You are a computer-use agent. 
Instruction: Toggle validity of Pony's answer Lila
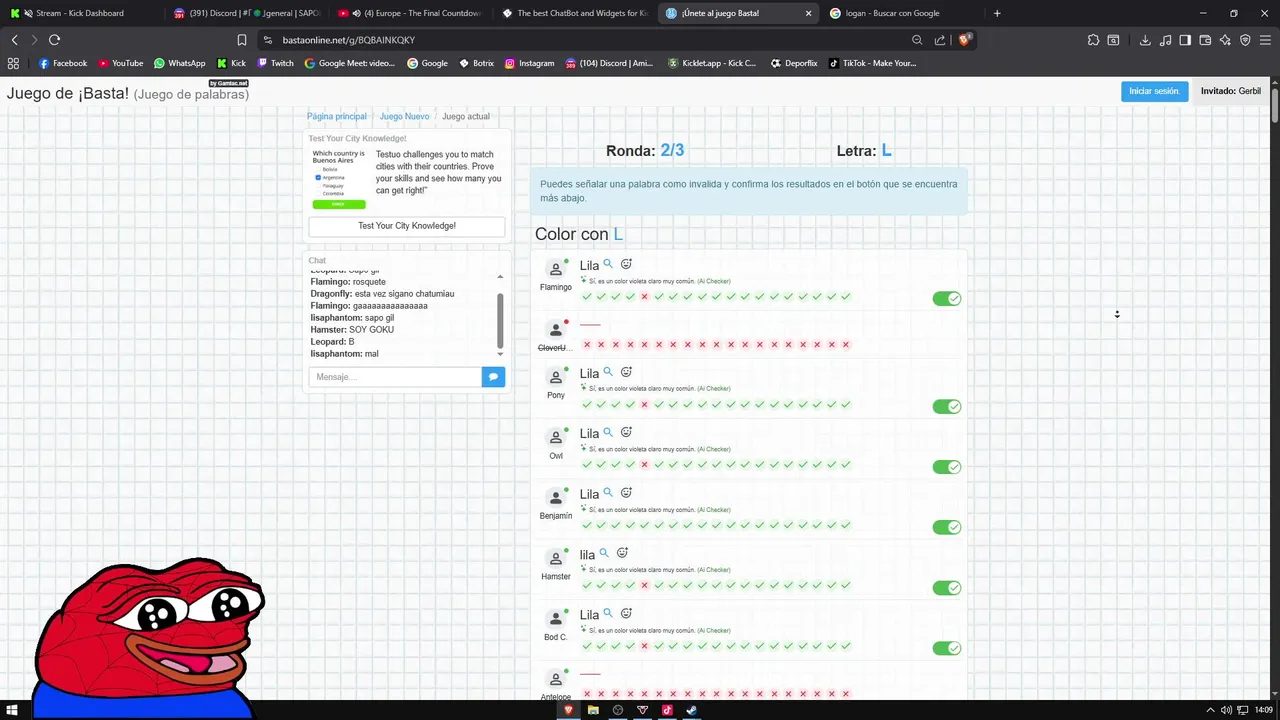(x=947, y=406)
